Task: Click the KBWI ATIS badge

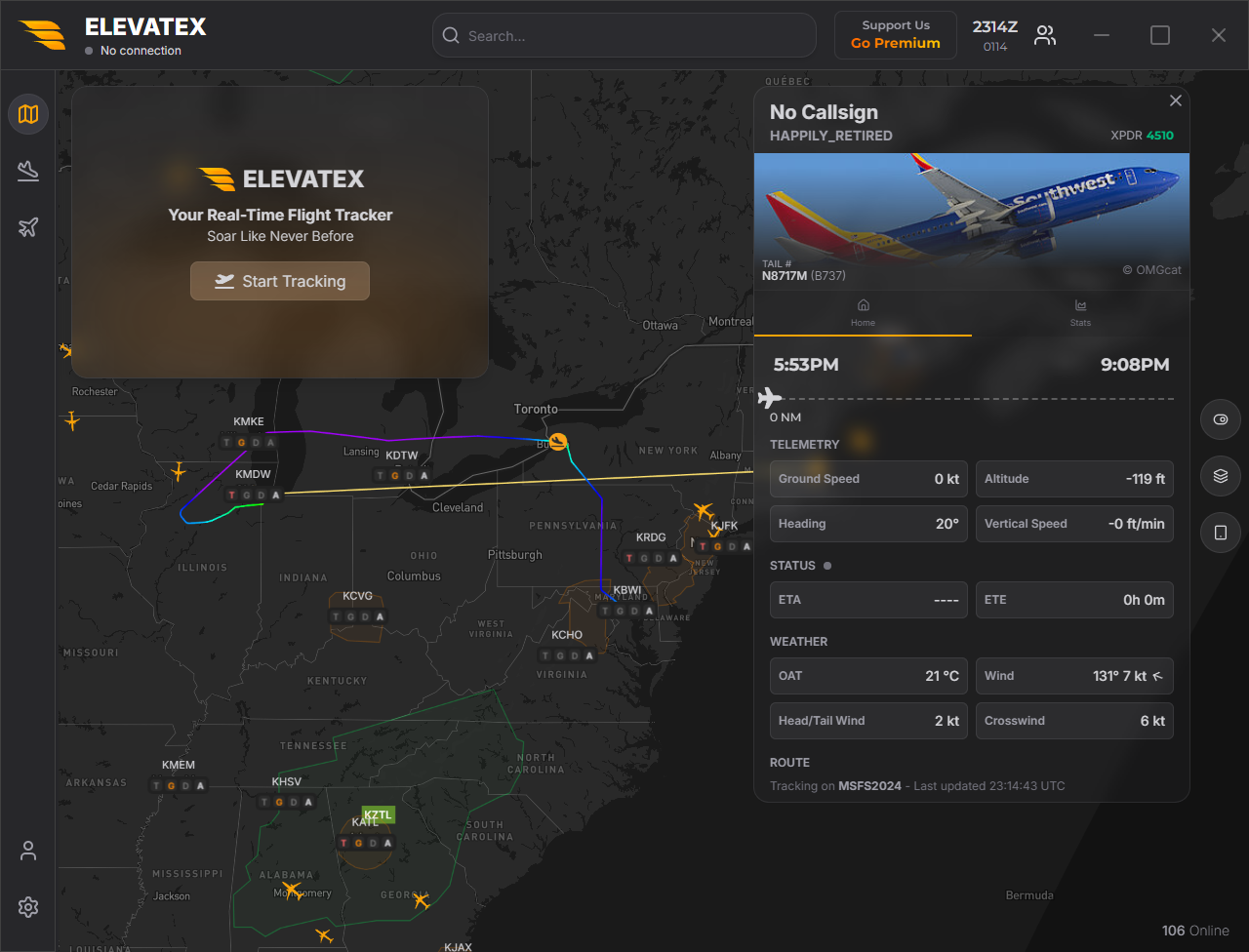Action: [x=648, y=612]
